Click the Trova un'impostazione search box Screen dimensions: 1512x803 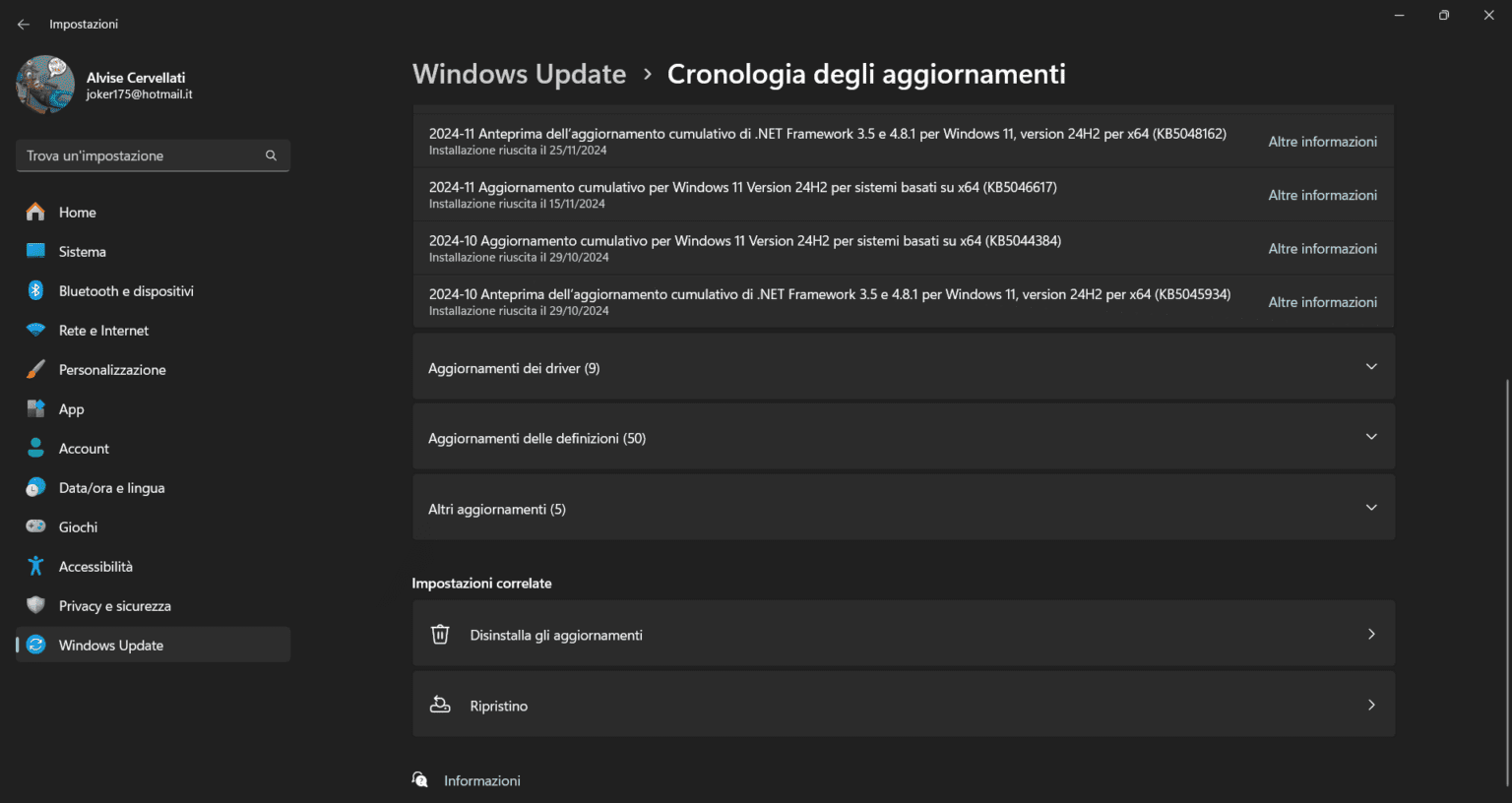point(153,155)
